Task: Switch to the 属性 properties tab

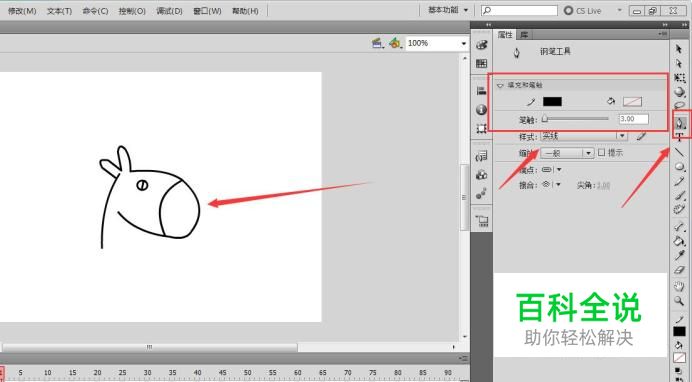Action: (505, 34)
